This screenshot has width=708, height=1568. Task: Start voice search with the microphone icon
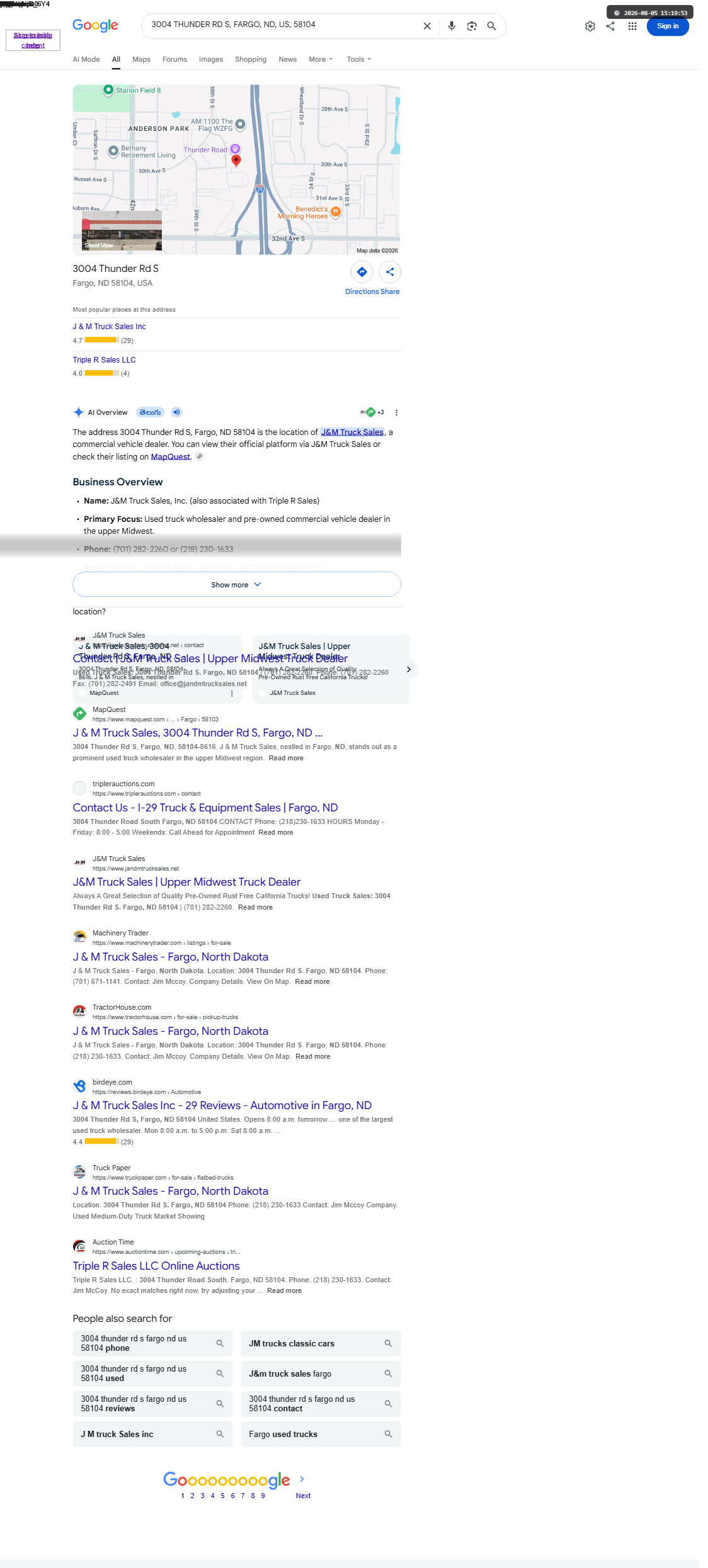452,26
